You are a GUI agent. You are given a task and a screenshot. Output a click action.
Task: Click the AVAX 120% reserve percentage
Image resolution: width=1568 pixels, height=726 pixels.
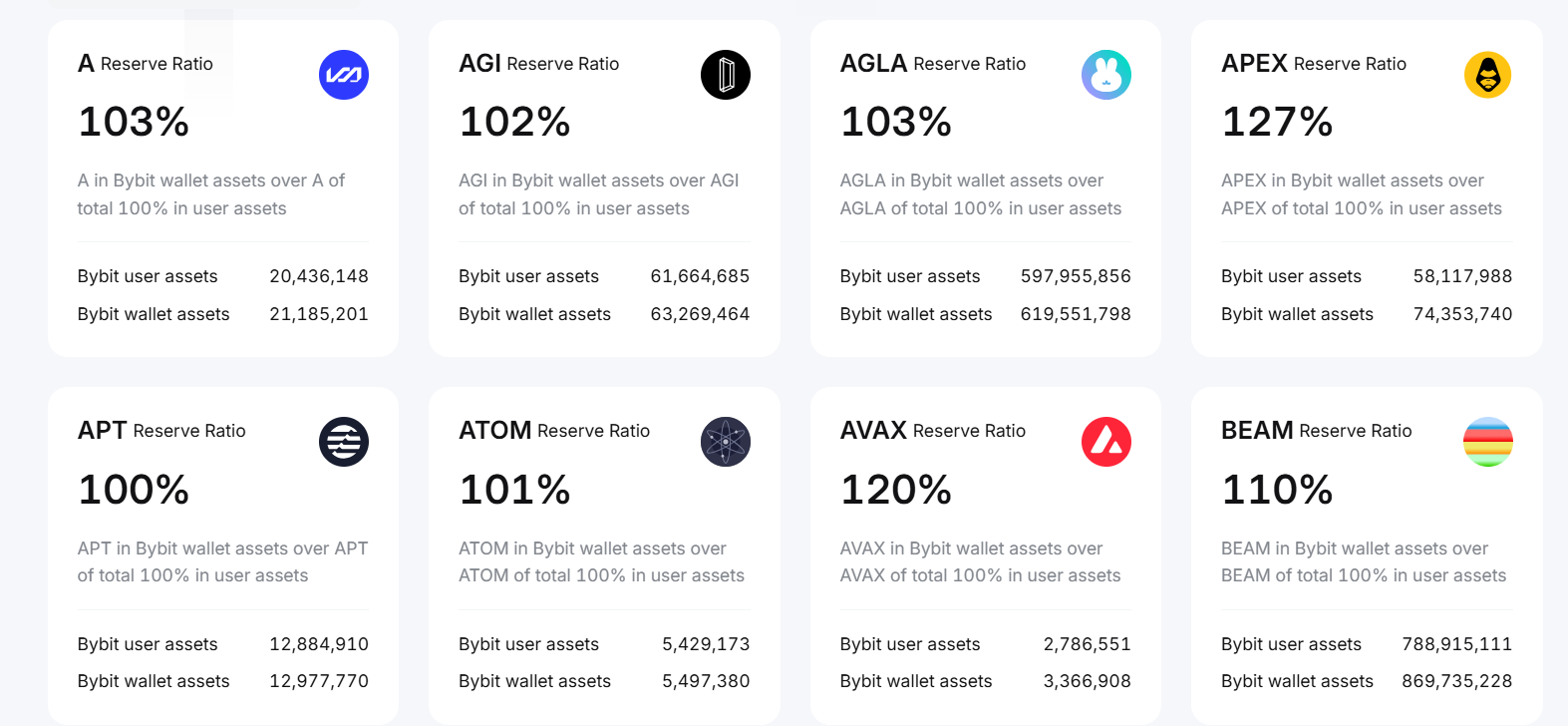[x=896, y=490]
